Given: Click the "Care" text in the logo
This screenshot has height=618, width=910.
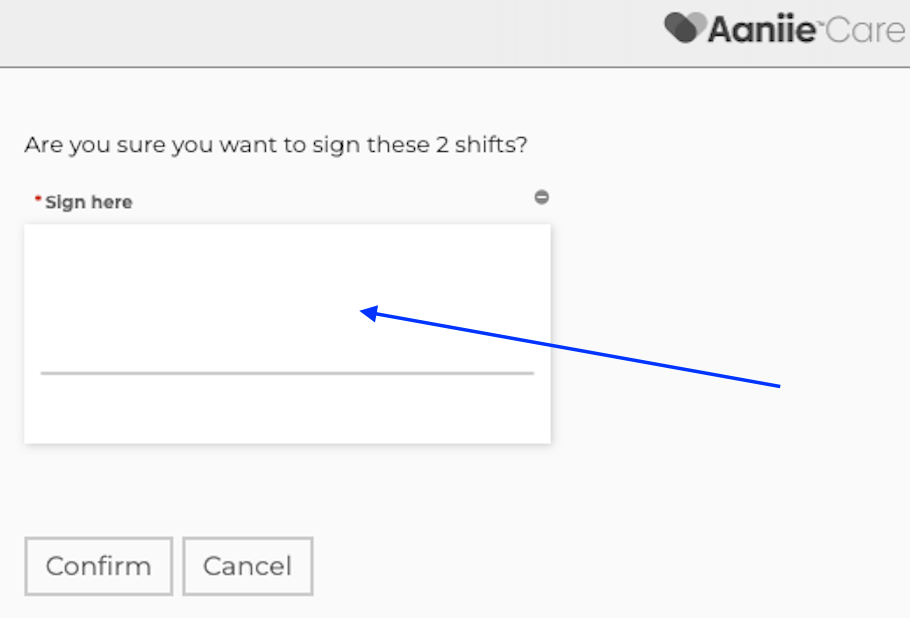Looking at the screenshot, I should [x=866, y=29].
